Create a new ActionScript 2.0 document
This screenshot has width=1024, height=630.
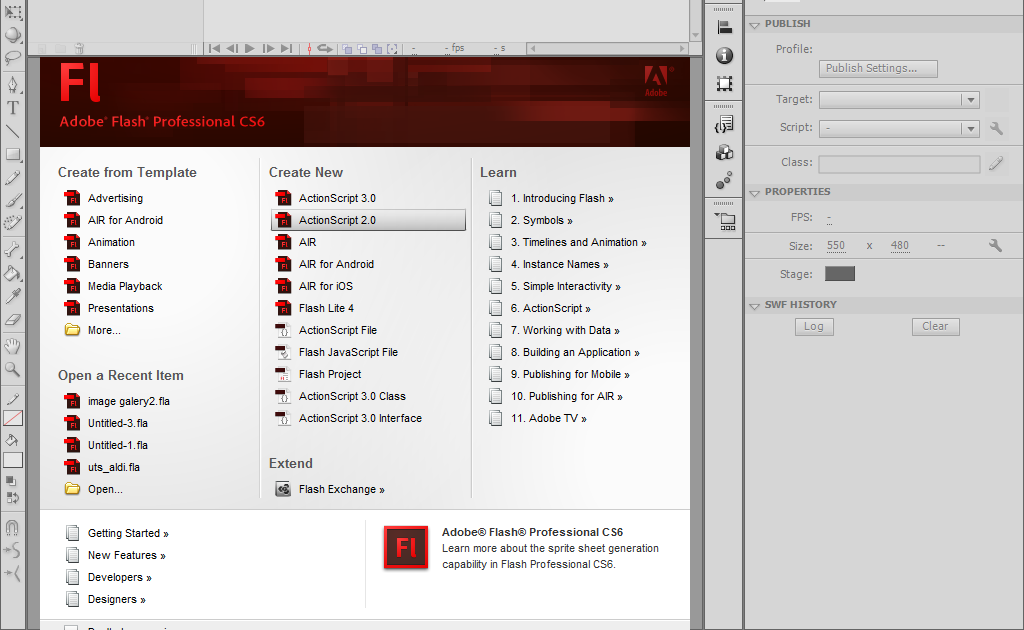click(368, 220)
